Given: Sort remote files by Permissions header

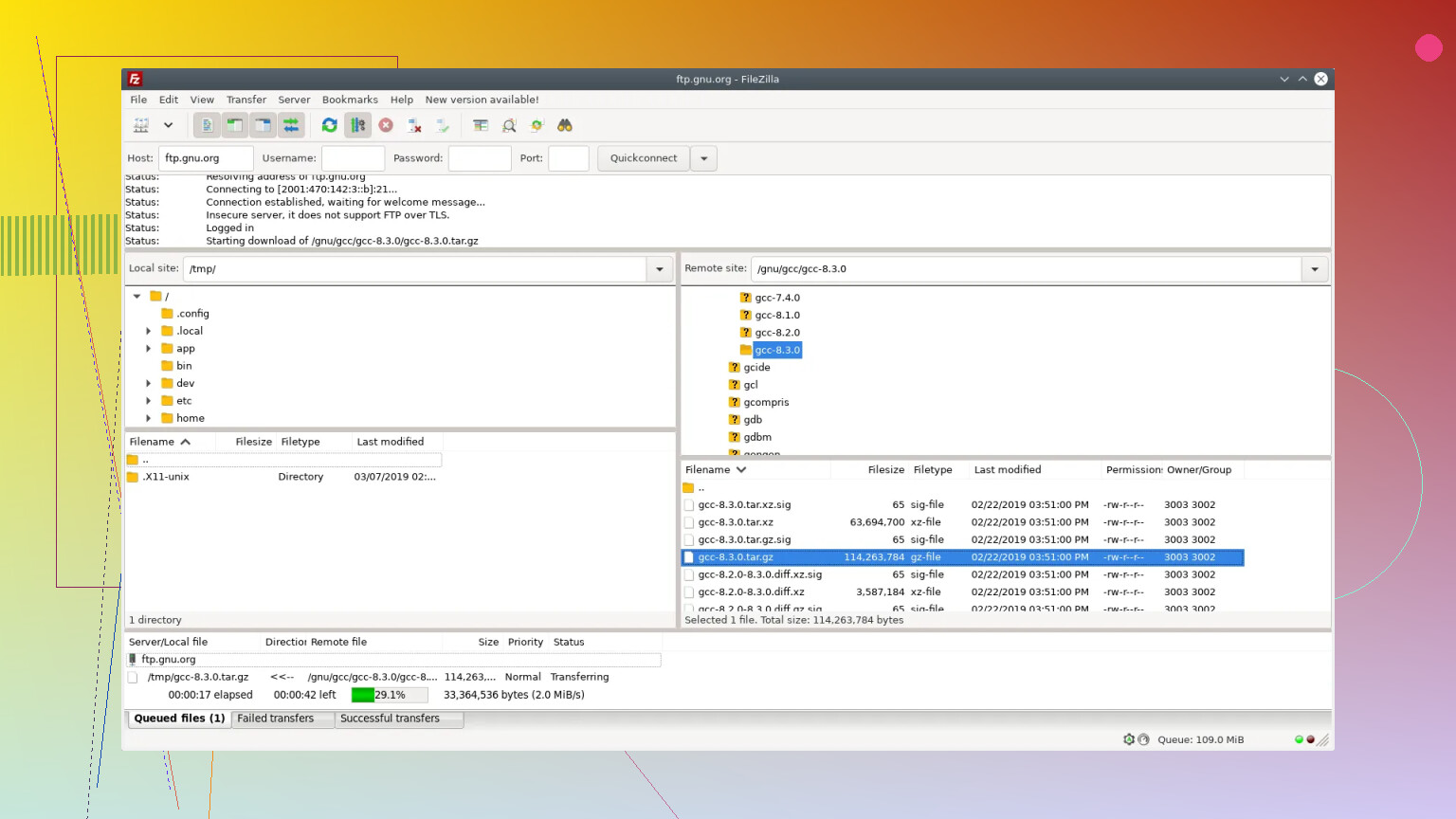Looking at the screenshot, I should [1133, 470].
